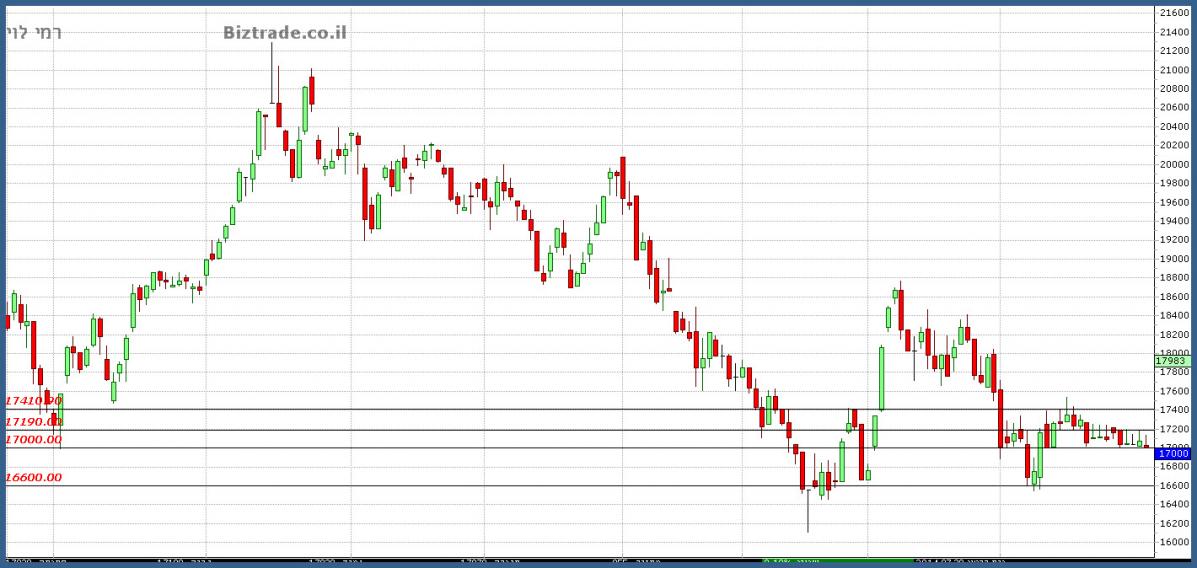Click the green 17983 price tag
This screenshot has height=568, width=1197.
pos(1172,360)
